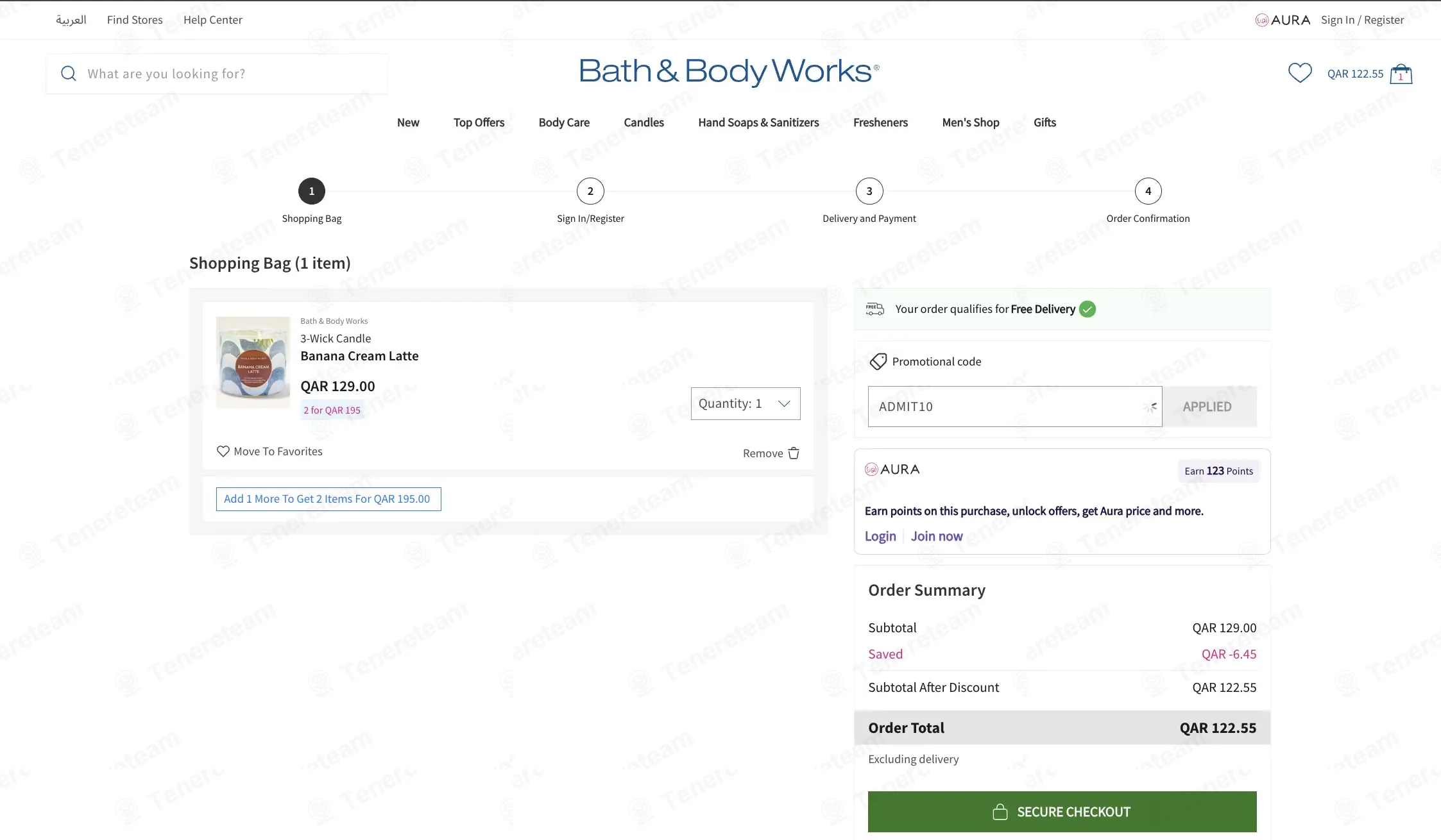
Task: Click the Aura logo in top bar
Action: tap(1283, 20)
